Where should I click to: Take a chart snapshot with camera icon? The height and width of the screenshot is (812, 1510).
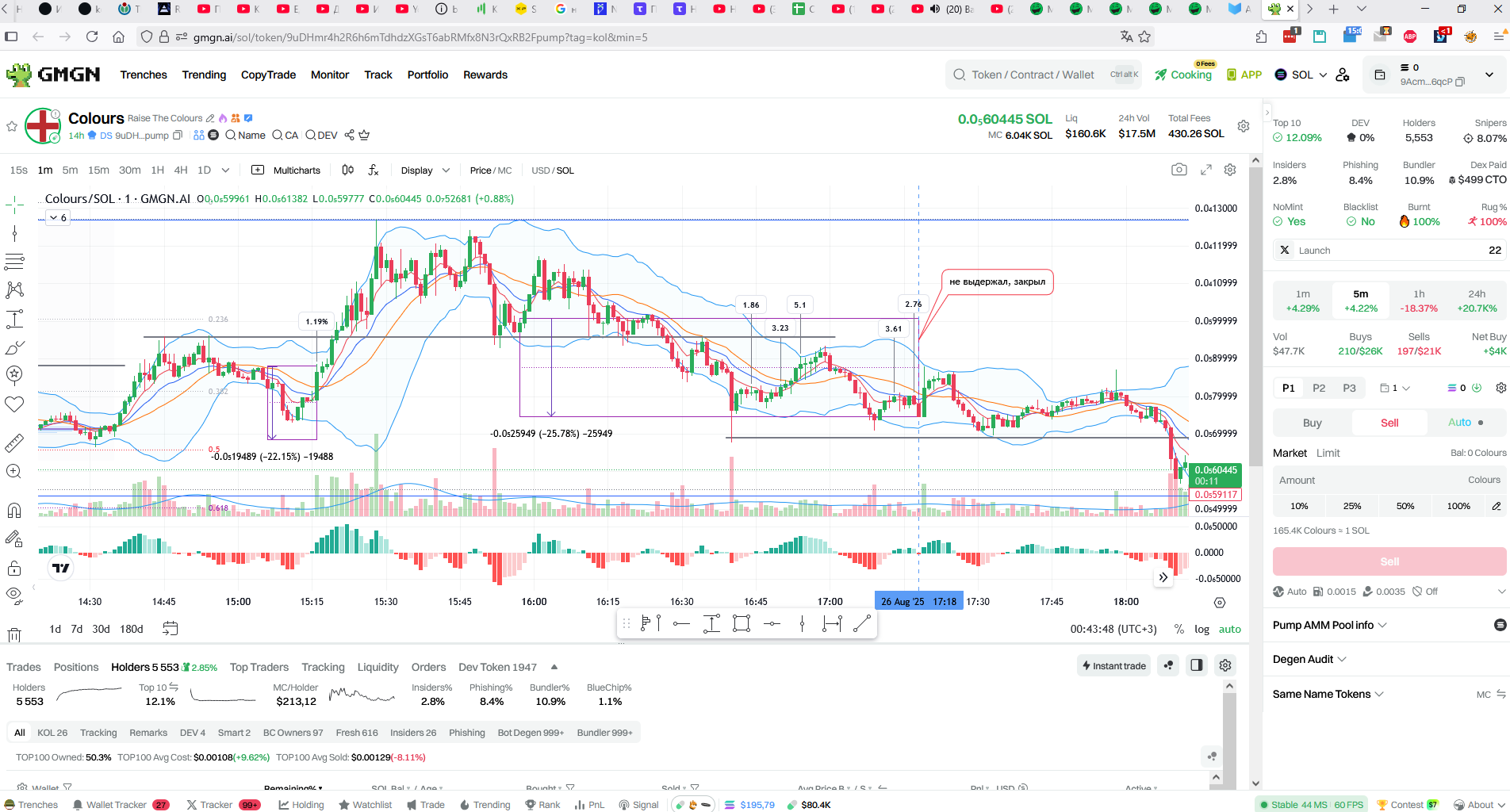1179,170
